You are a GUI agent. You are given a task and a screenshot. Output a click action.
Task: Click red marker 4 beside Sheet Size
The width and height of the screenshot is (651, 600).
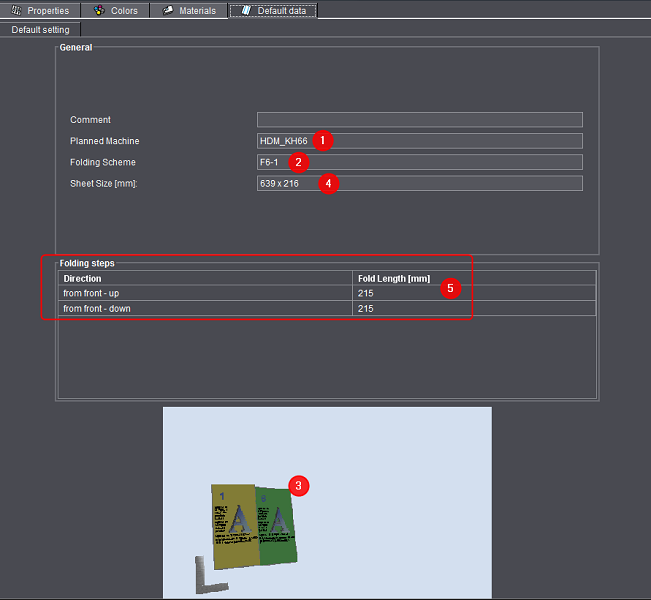(x=327, y=183)
